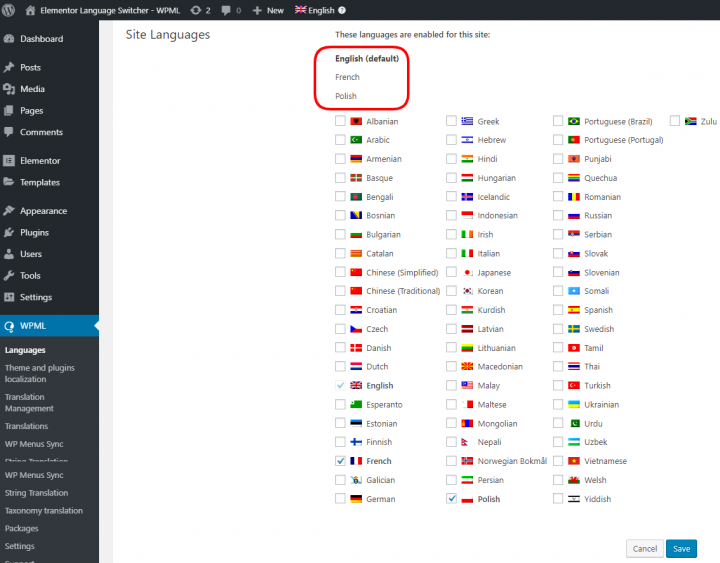Enable the Portuguese (Portugal) checkbox
The image size is (720, 563).
click(558, 140)
